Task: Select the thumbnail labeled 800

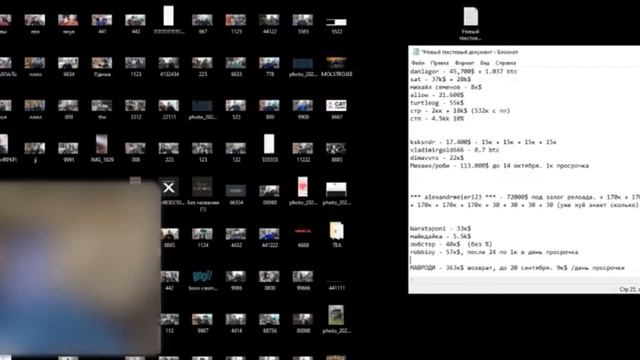Action: (269, 109)
